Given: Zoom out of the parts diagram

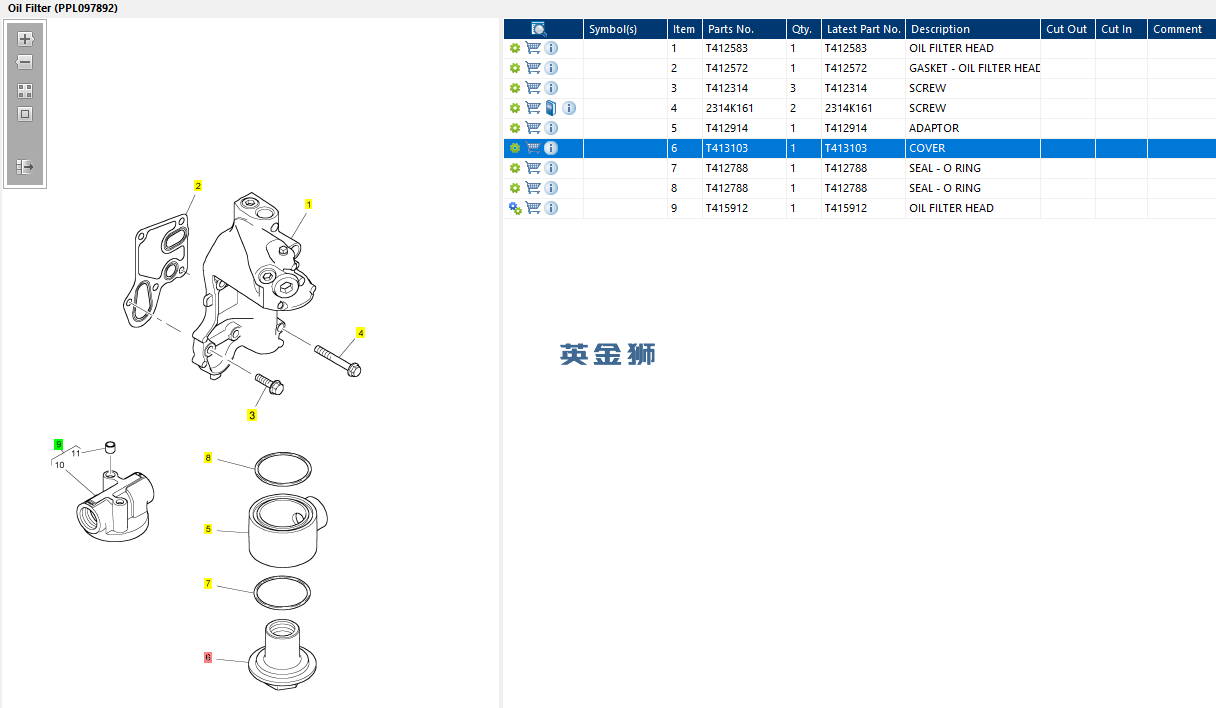Looking at the screenshot, I should click(x=26, y=62).
